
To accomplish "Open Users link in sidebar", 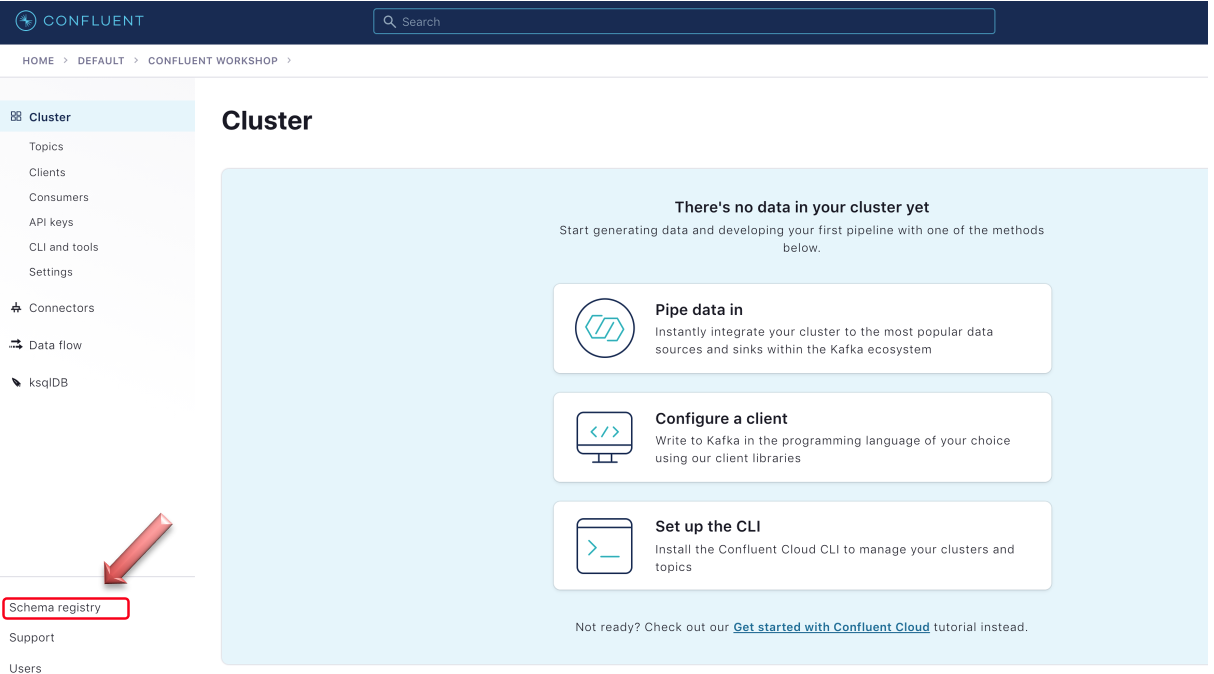I will click(x=25, y=668).
